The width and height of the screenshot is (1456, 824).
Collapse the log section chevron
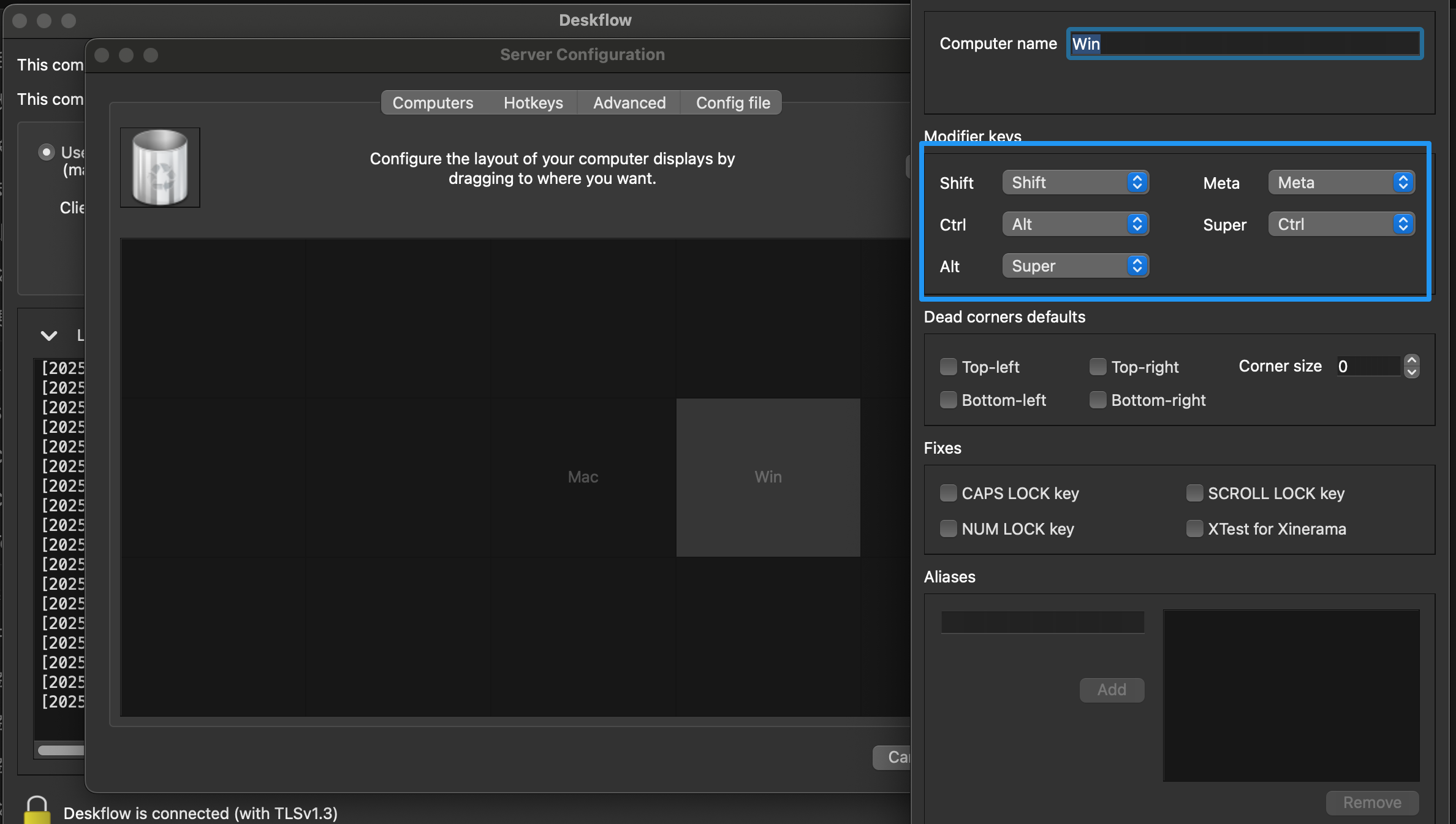click(x=49, y=335)
